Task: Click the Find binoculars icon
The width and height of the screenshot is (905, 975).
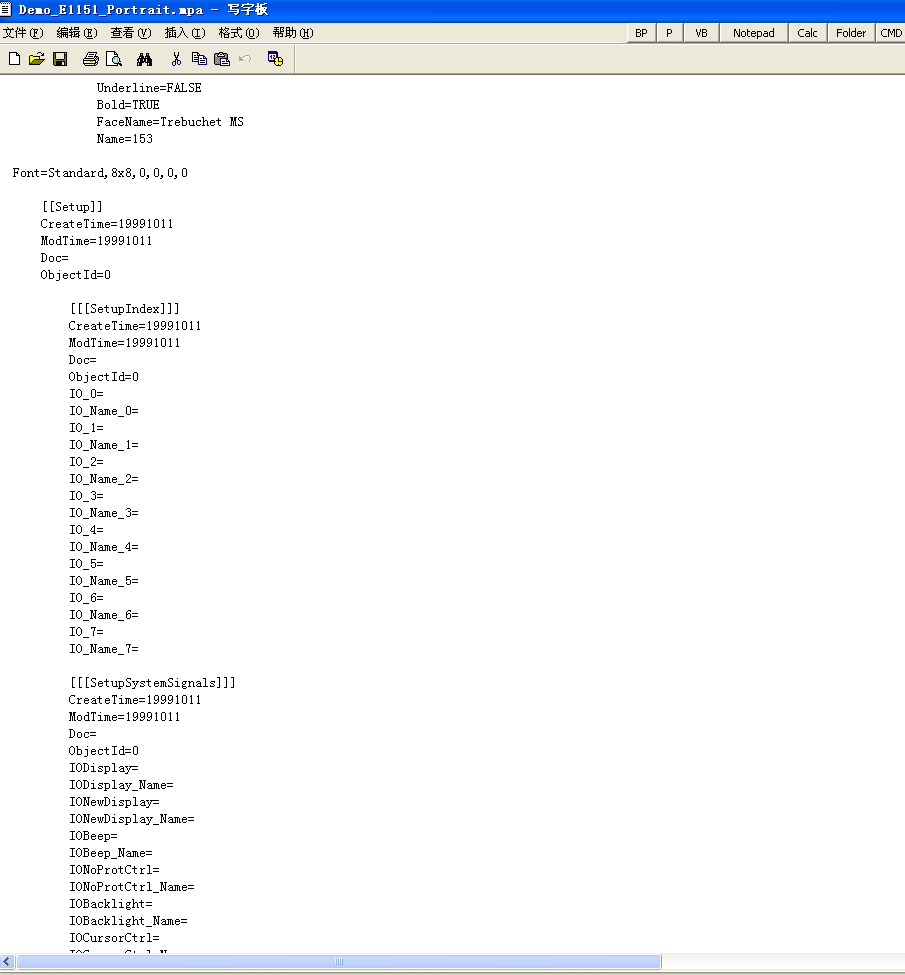Action: pyautogui.click(x=144, y=59)
